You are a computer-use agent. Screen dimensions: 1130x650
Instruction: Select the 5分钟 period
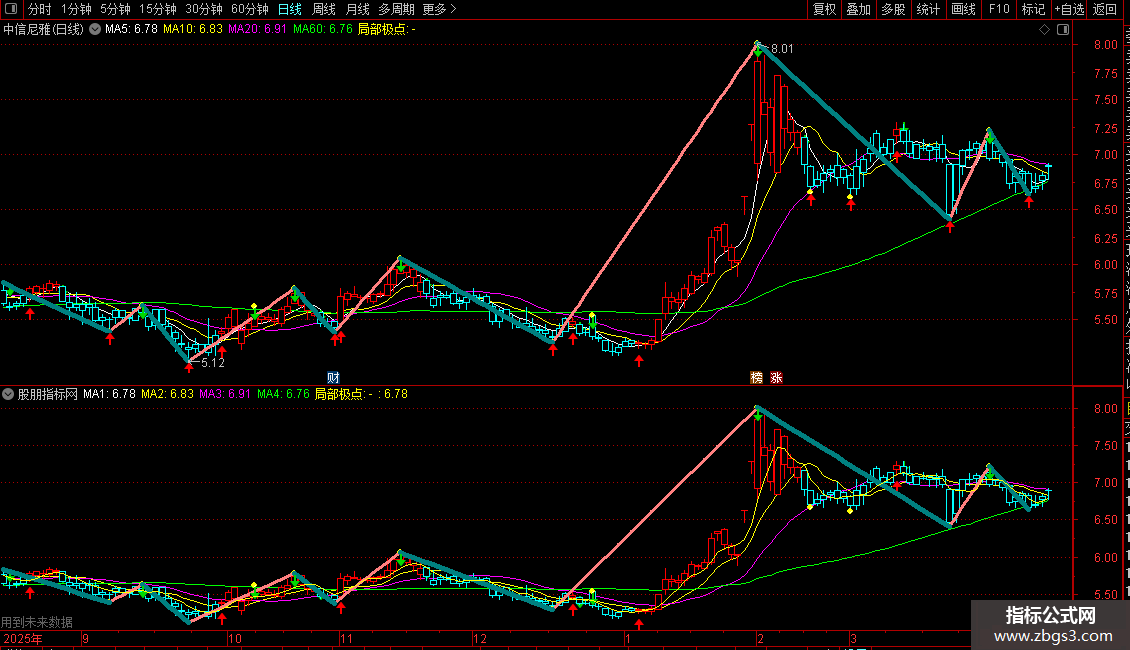tap(115, 9)
